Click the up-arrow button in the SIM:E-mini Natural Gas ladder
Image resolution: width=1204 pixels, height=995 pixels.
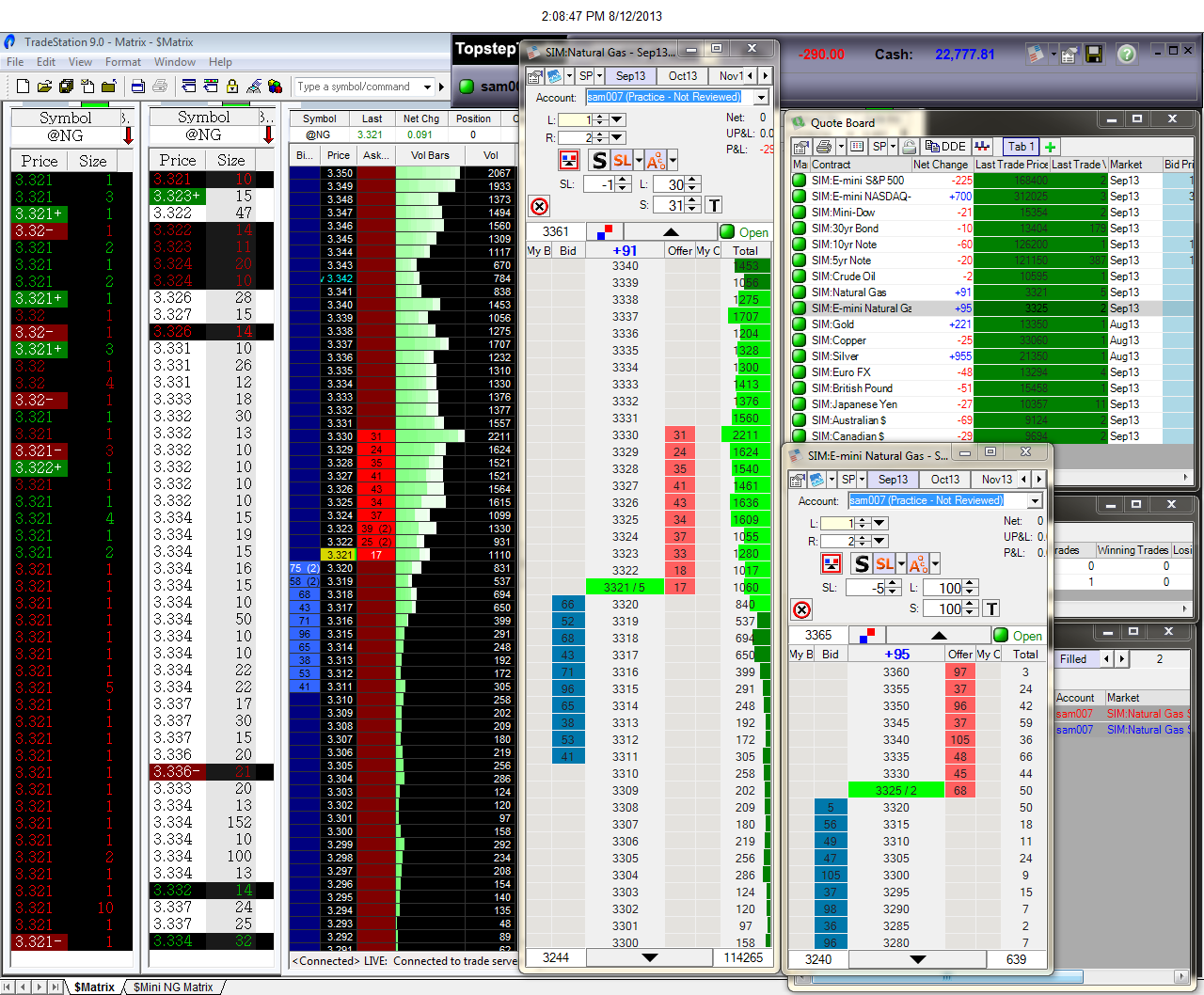point(938,635)
